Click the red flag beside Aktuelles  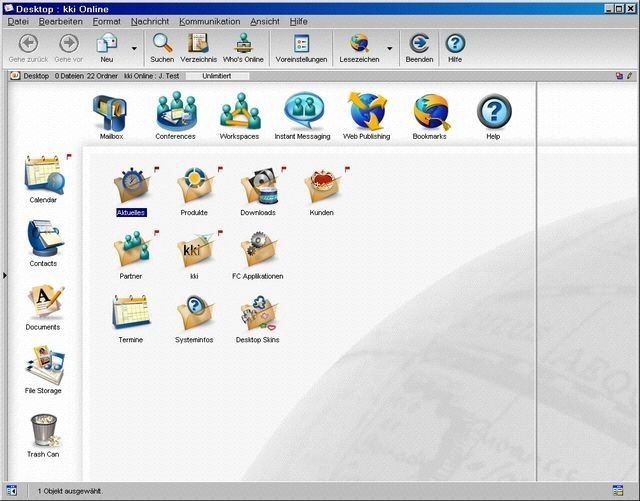click(x=156, y=169)
